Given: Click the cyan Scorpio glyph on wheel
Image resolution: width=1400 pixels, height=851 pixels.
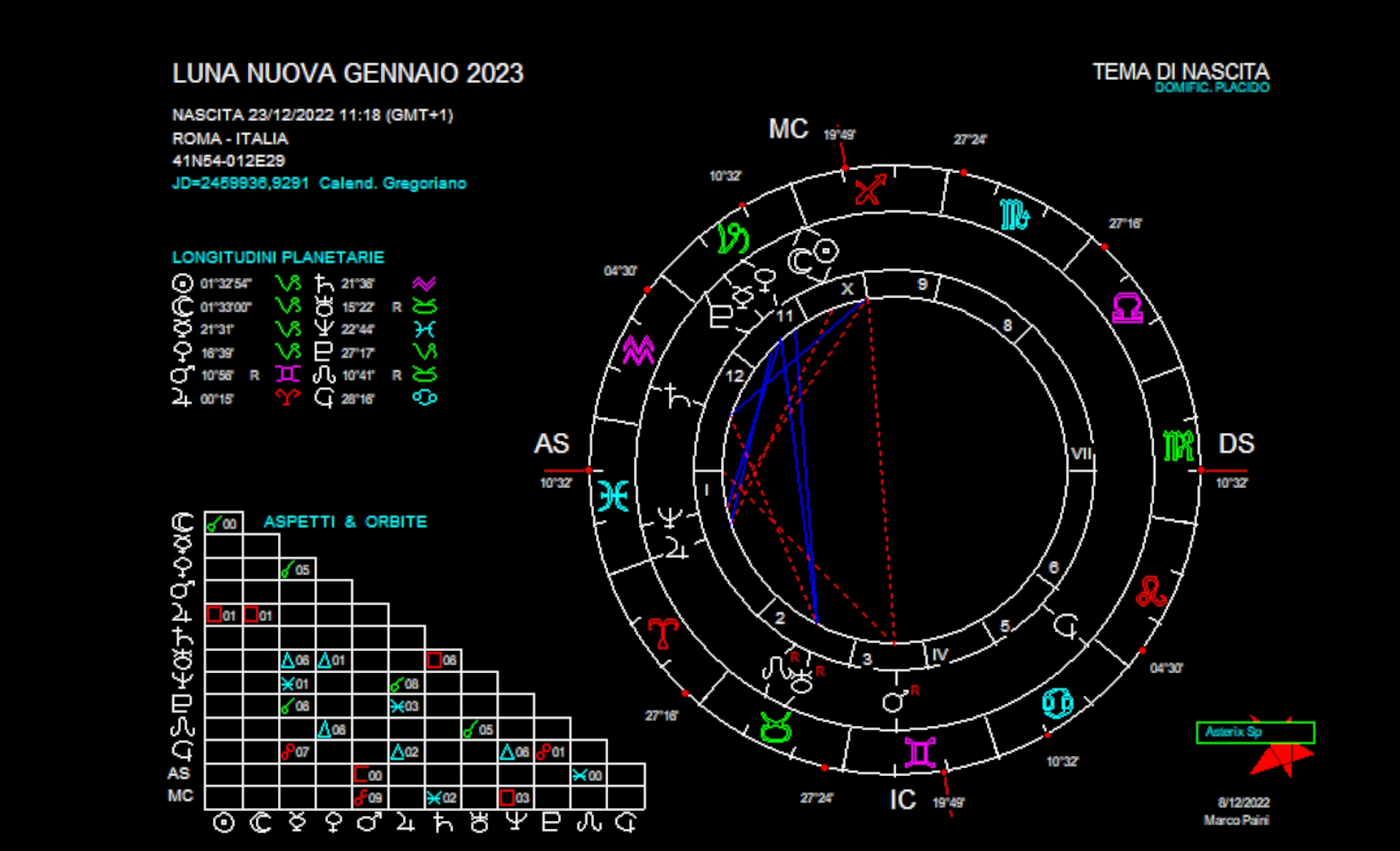Looking at the screenshot, I should [x=1014, y=214].
